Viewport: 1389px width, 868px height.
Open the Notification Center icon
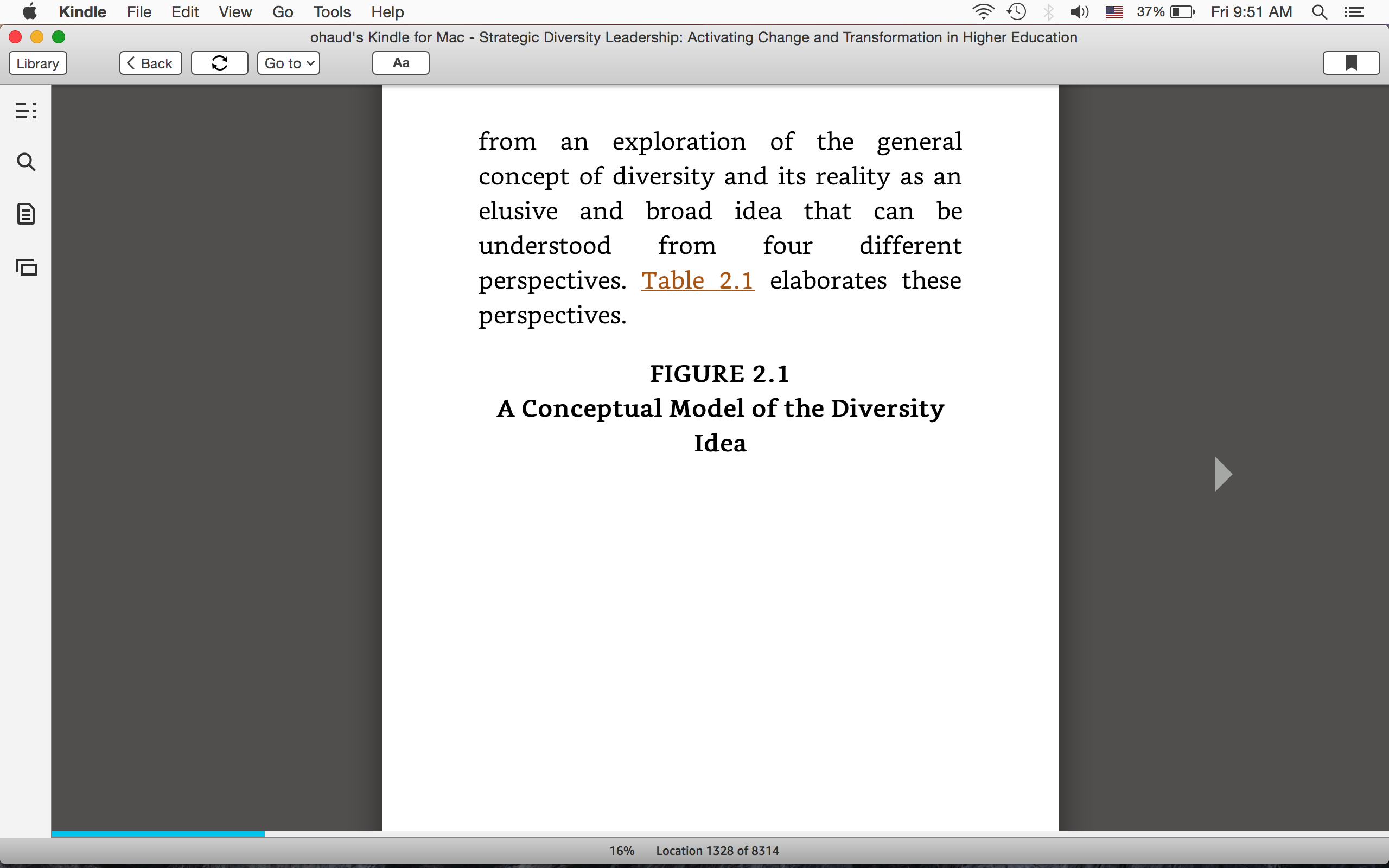pyautogui.click(x=1354, y=12)
